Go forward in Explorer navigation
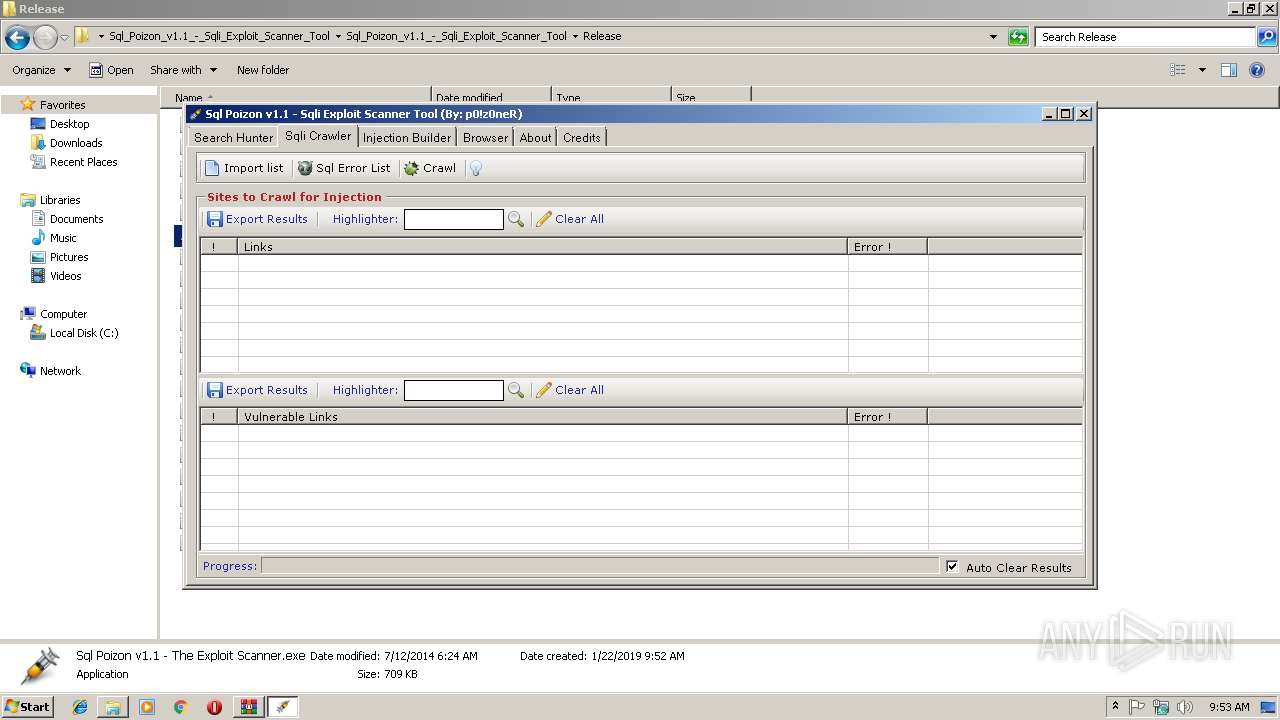This screenshot has width=1280, height=720. pos(45,38)
